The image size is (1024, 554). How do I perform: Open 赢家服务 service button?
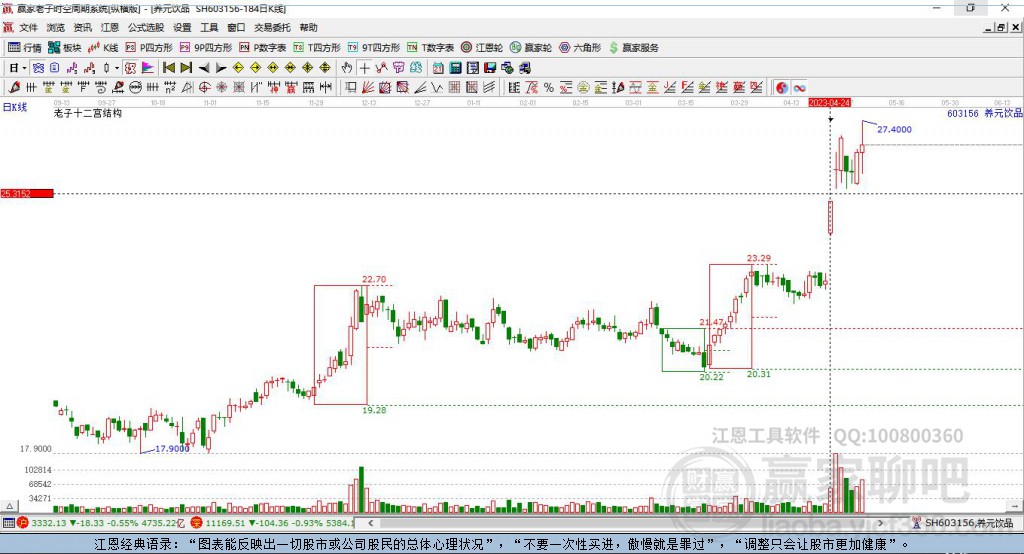(633, 48)
